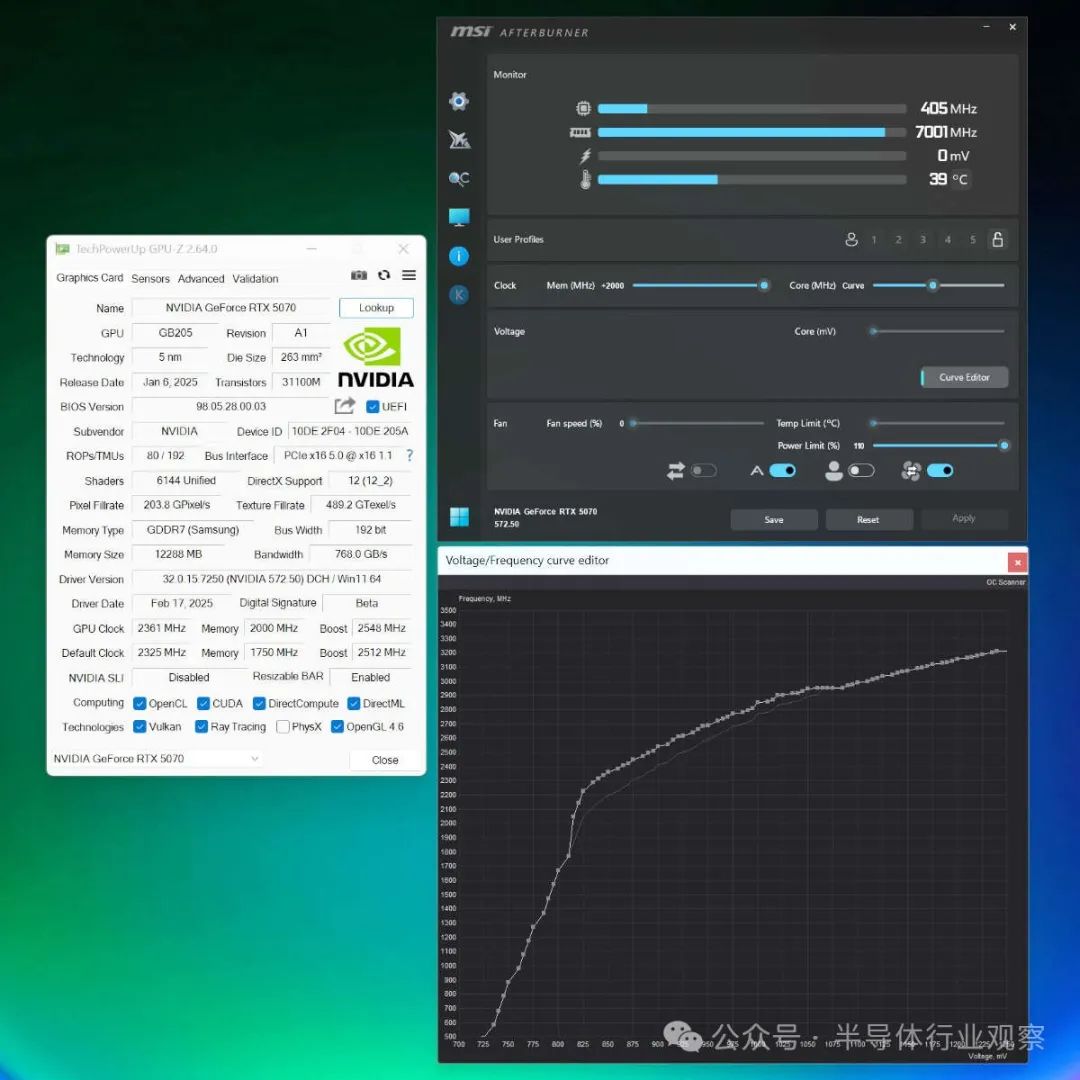Switch to the Validation tab
1080x1080 pixels.
coord(256,278)
